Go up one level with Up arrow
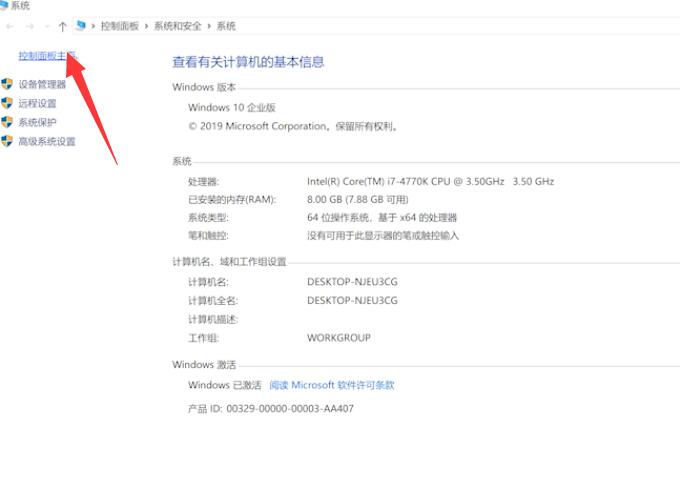680x488 pixels. pyautogui.click(x=62, y=26)
